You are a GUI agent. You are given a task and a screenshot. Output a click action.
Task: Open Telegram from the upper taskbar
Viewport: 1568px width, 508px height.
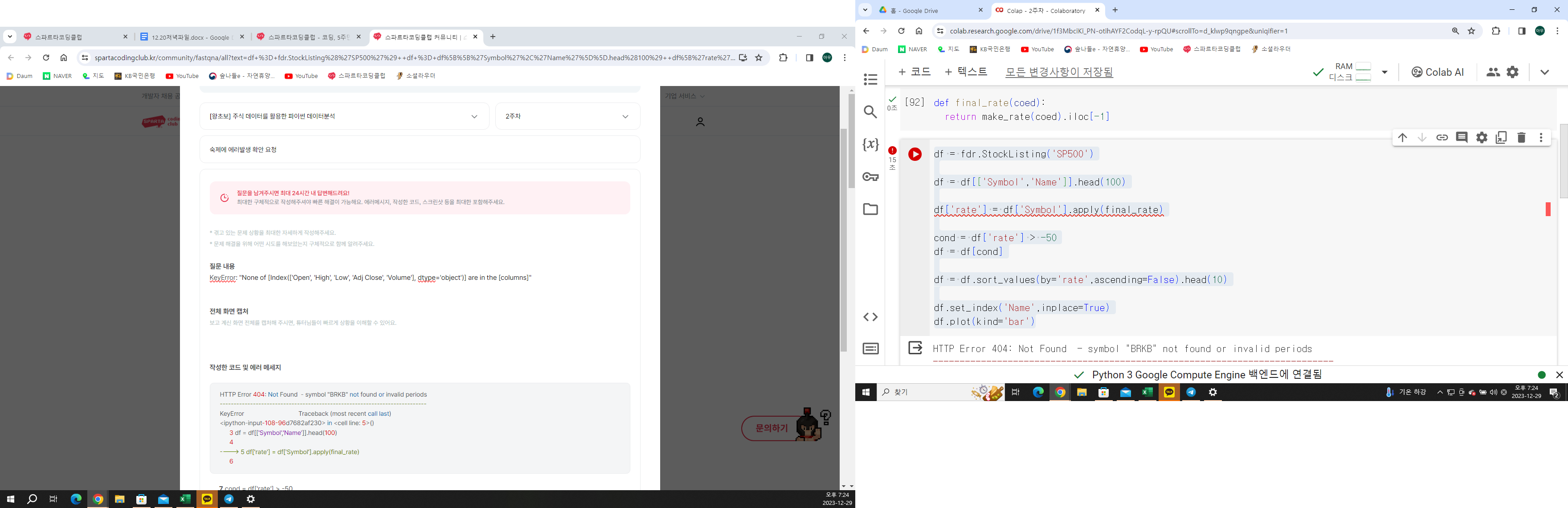pos(1191,392)
